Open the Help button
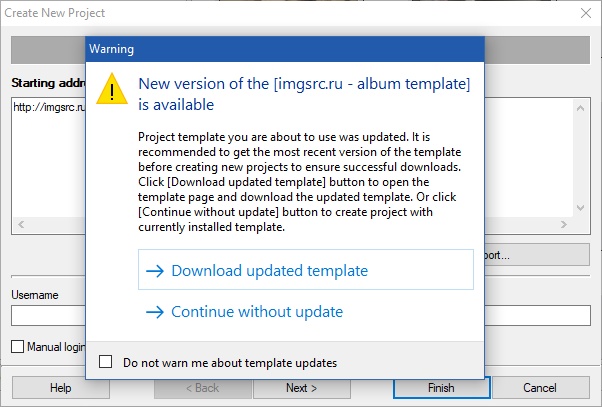Image resolution: width=602 pixels, height=407 pixels. pos(61,388)
